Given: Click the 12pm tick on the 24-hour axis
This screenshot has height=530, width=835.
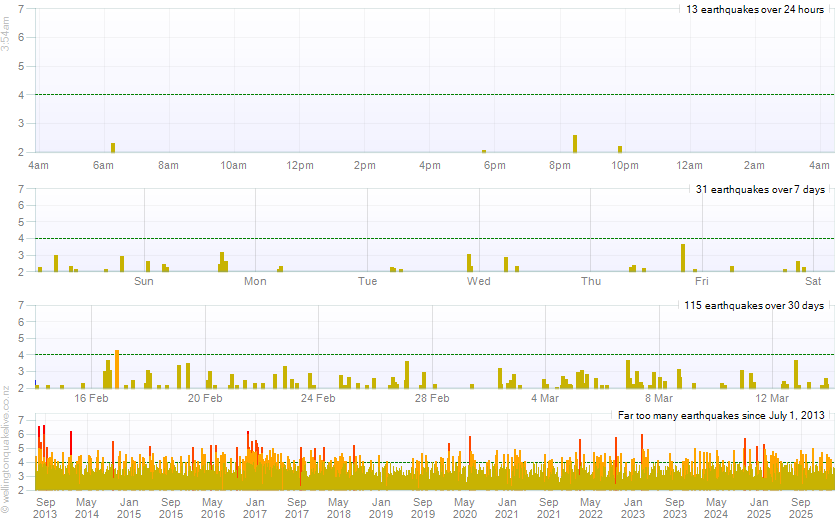Looking at the screenshot, I should coord(300,165).
